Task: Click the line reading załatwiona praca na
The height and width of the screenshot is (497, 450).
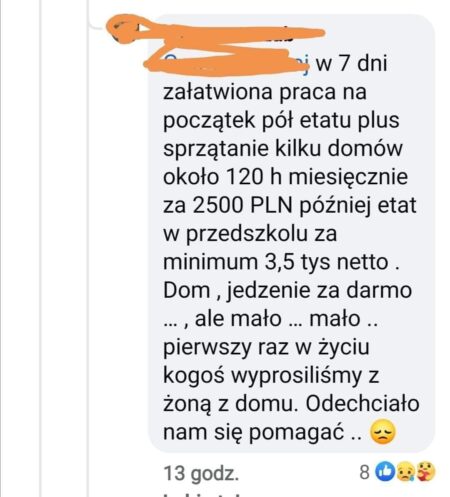Action: click(265, 91)
